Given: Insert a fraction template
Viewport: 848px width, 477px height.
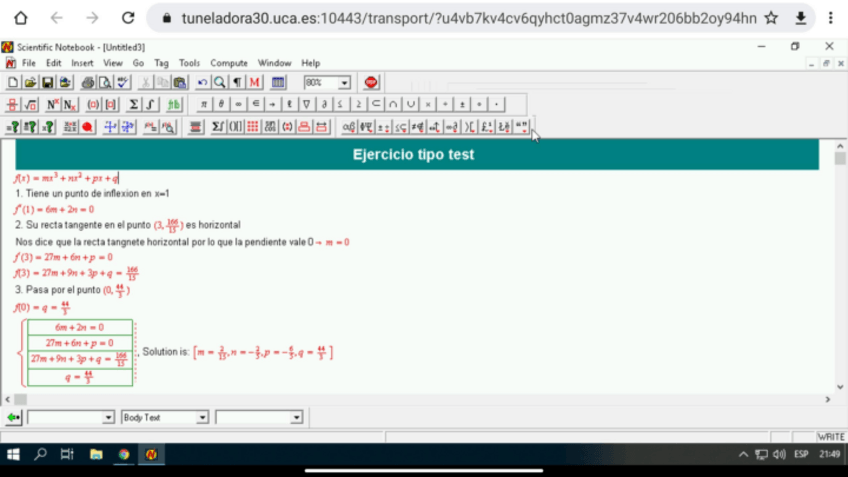Looking at the screenshot, I should pyautogui.click(x=12, y=104).
